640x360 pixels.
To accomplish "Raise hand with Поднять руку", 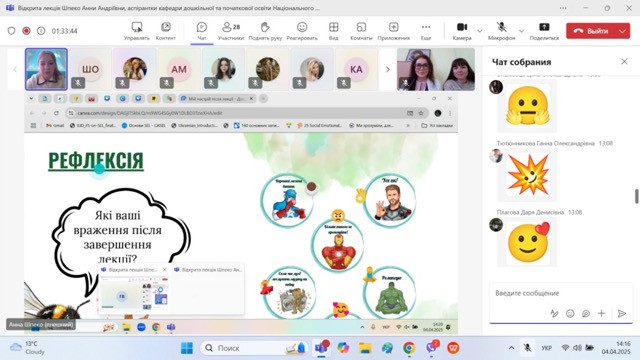I will (265, 31).
